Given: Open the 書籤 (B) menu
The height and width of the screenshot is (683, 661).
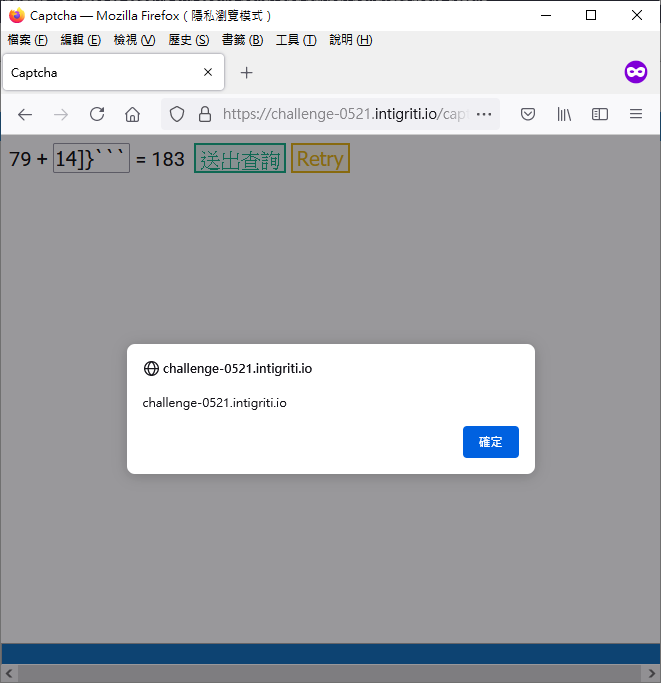Looking at the screenshot, I should [x=242, y=40].
